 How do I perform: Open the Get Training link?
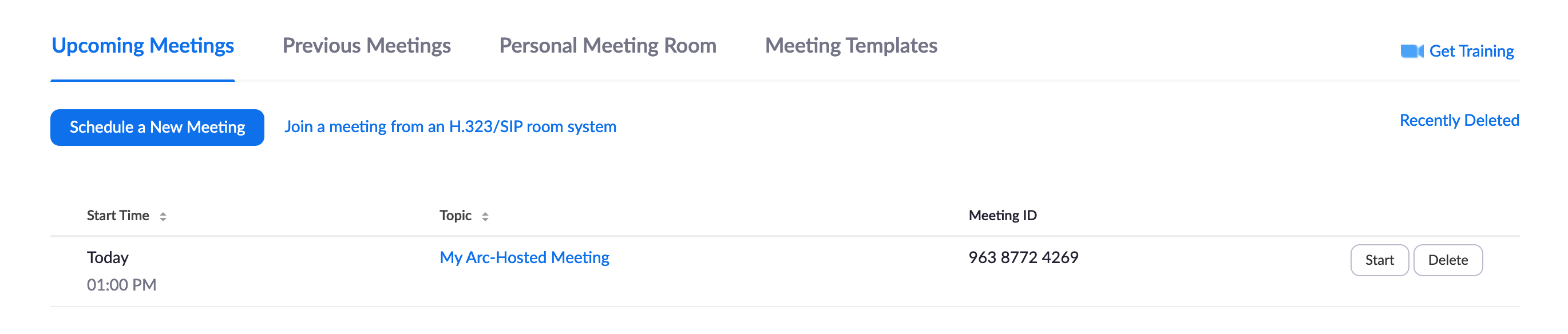(x=1471, y=51)
